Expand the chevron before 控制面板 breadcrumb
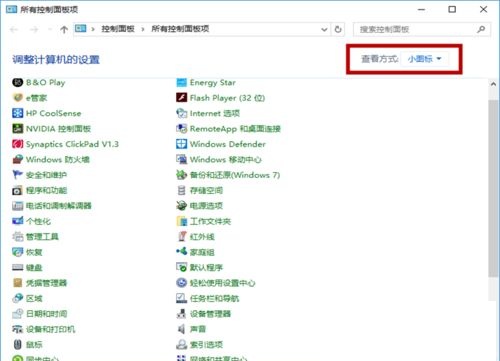The width and height of the screenshot is (500, 361). click(93, 29)
